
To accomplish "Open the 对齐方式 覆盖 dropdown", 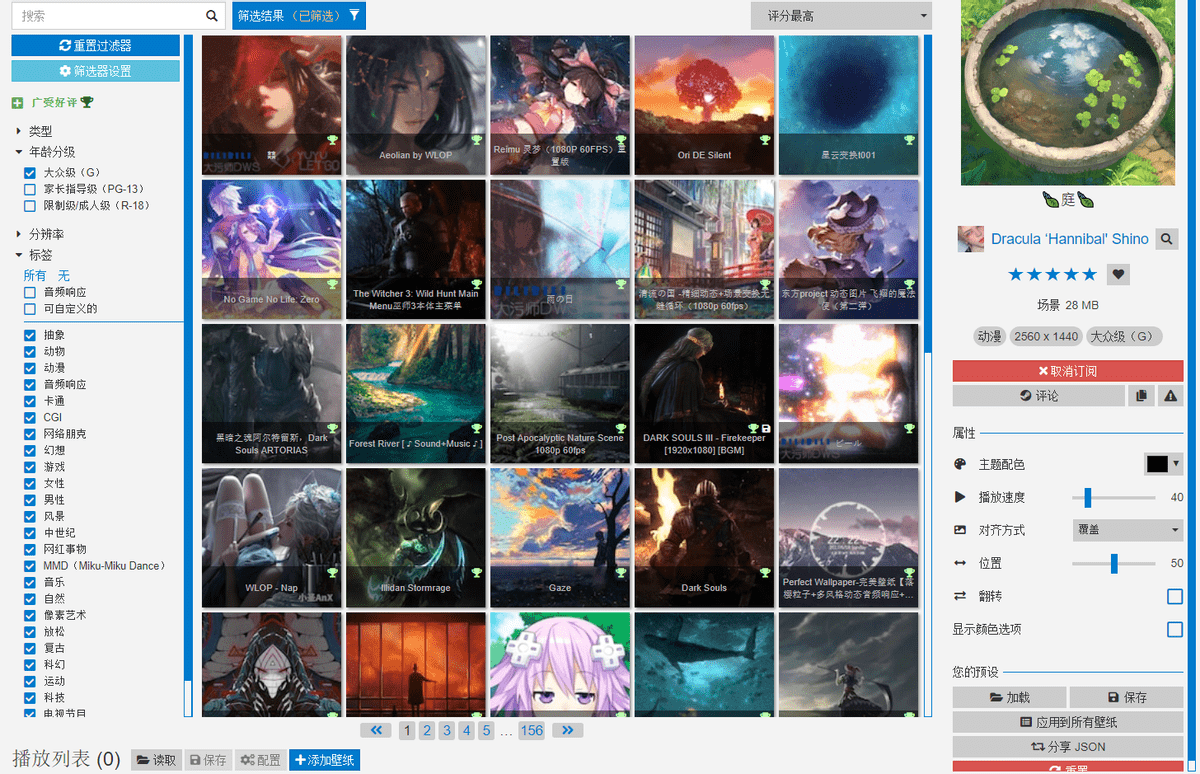I will coord(1128,530).
